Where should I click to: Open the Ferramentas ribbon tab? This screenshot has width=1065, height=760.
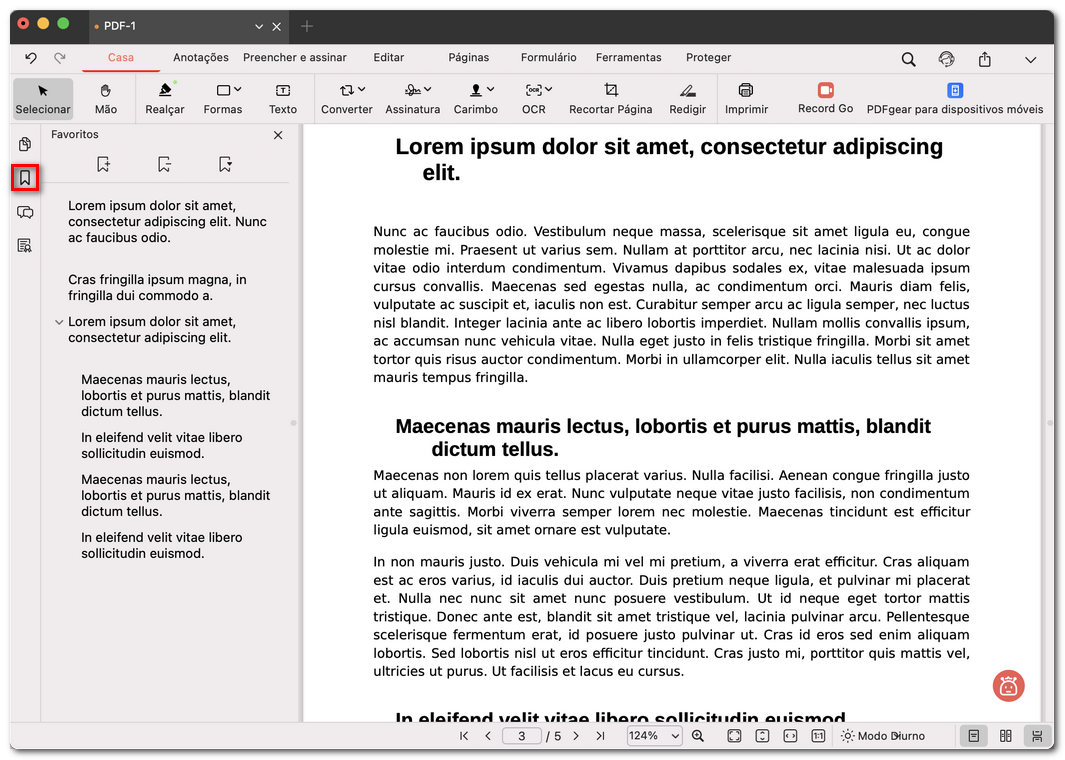click(x=629, y=57)
